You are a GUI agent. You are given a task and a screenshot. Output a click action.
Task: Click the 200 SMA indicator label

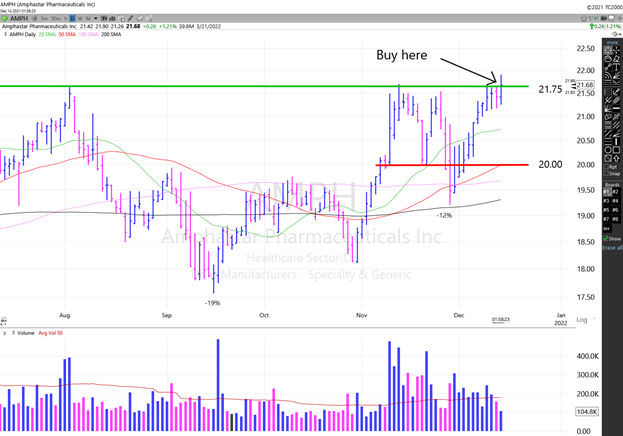click(111, 34)
